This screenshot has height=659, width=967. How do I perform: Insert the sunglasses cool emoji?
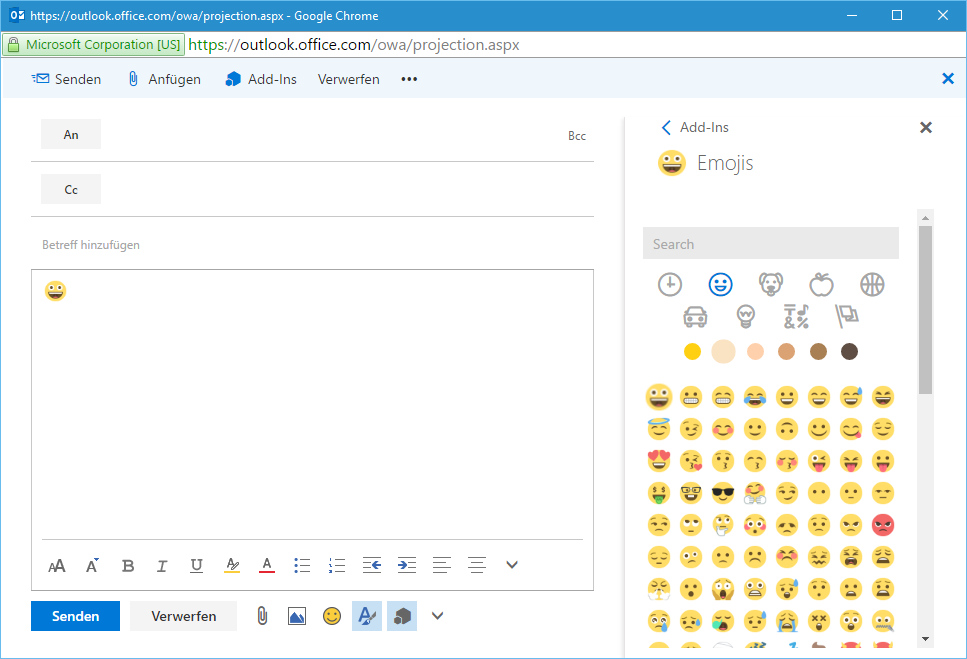point(723,493)
